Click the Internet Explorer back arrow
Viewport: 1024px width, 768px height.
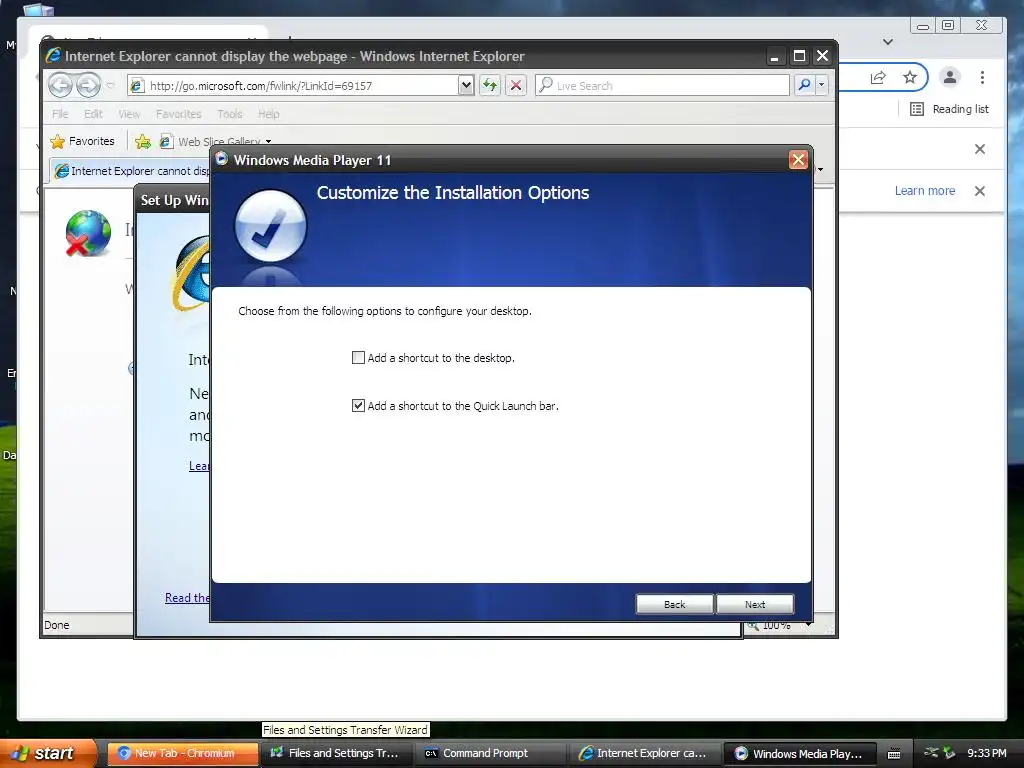coord(60,85)
